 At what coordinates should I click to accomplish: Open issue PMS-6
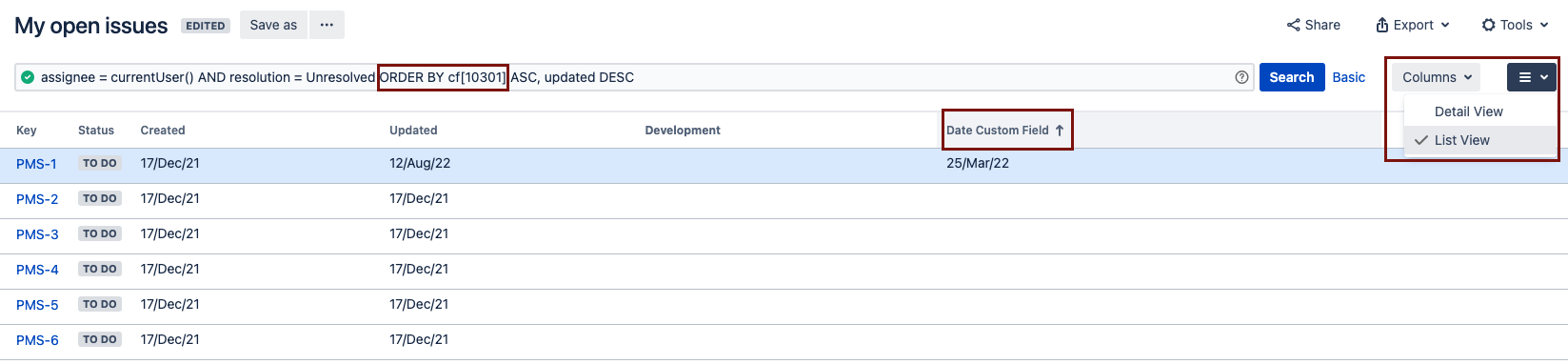[37, 340]
